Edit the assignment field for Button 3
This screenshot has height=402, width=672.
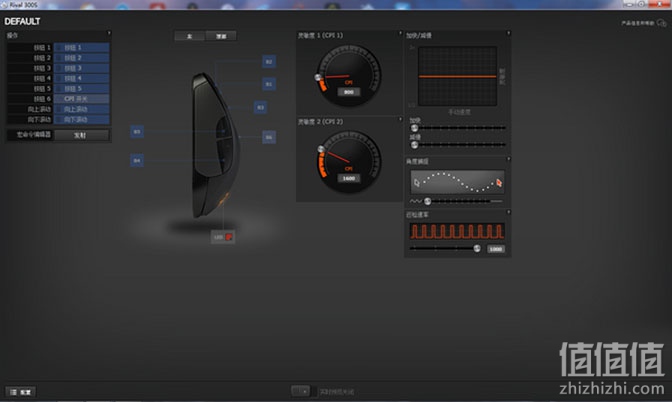(81, 68)
